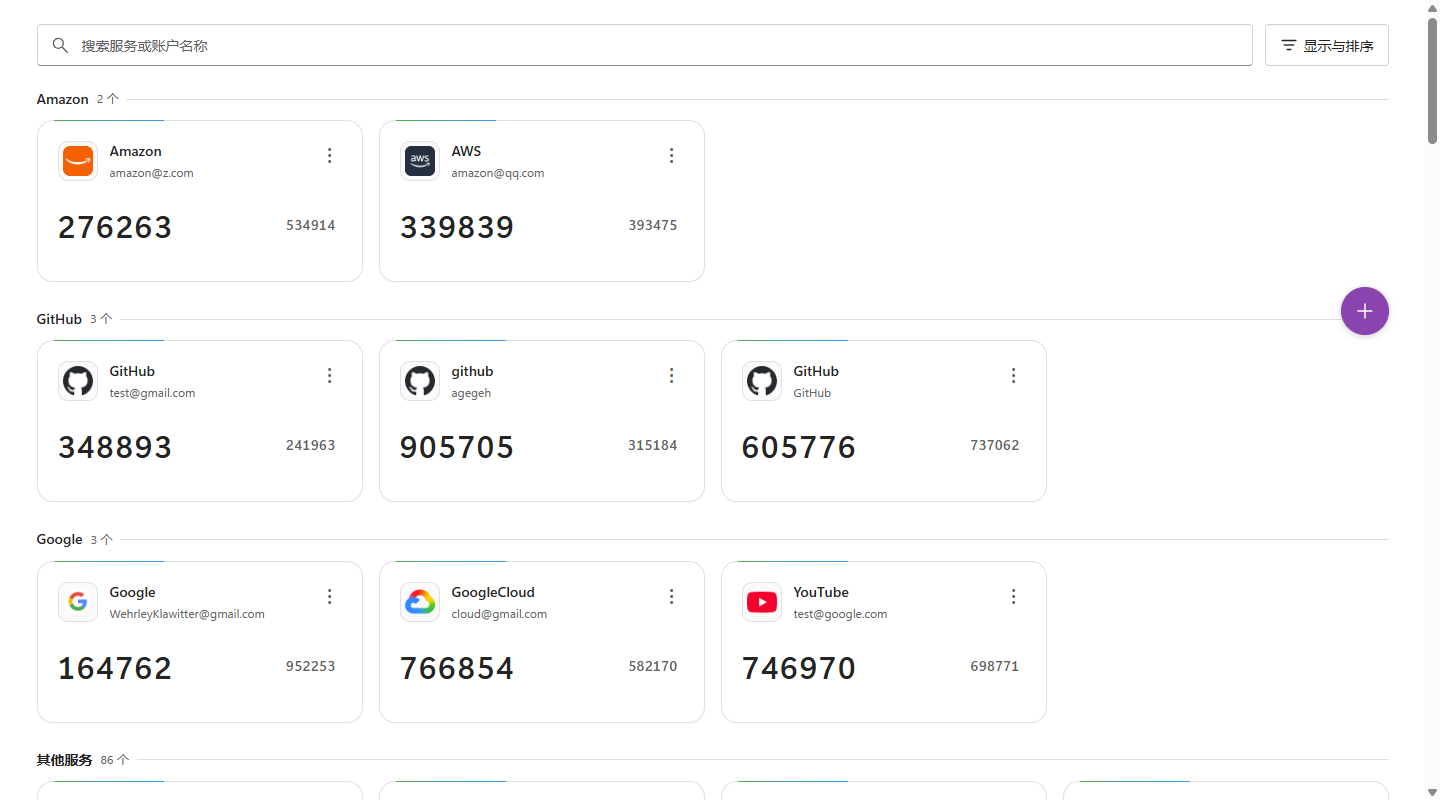Open more options for GitHub test@gmail.com

pos(330,375)
